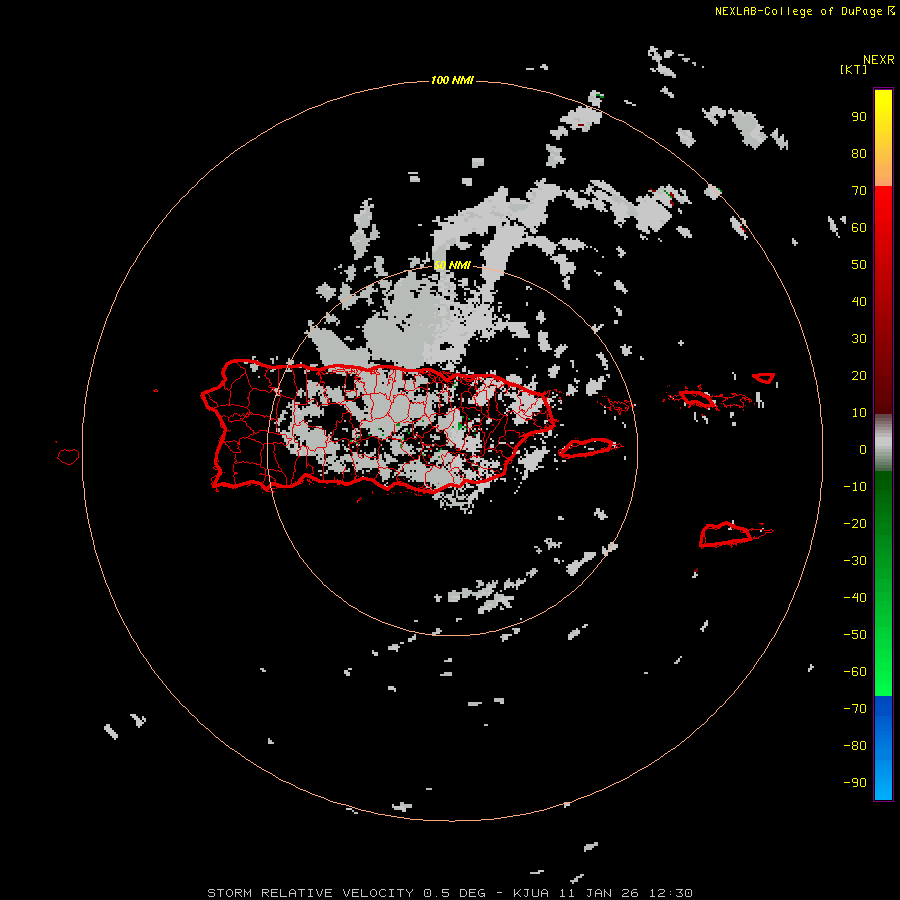Pick the bright red color bar segment
The width and height of the screenshot is (900, 900).
(x=883, y=218)
